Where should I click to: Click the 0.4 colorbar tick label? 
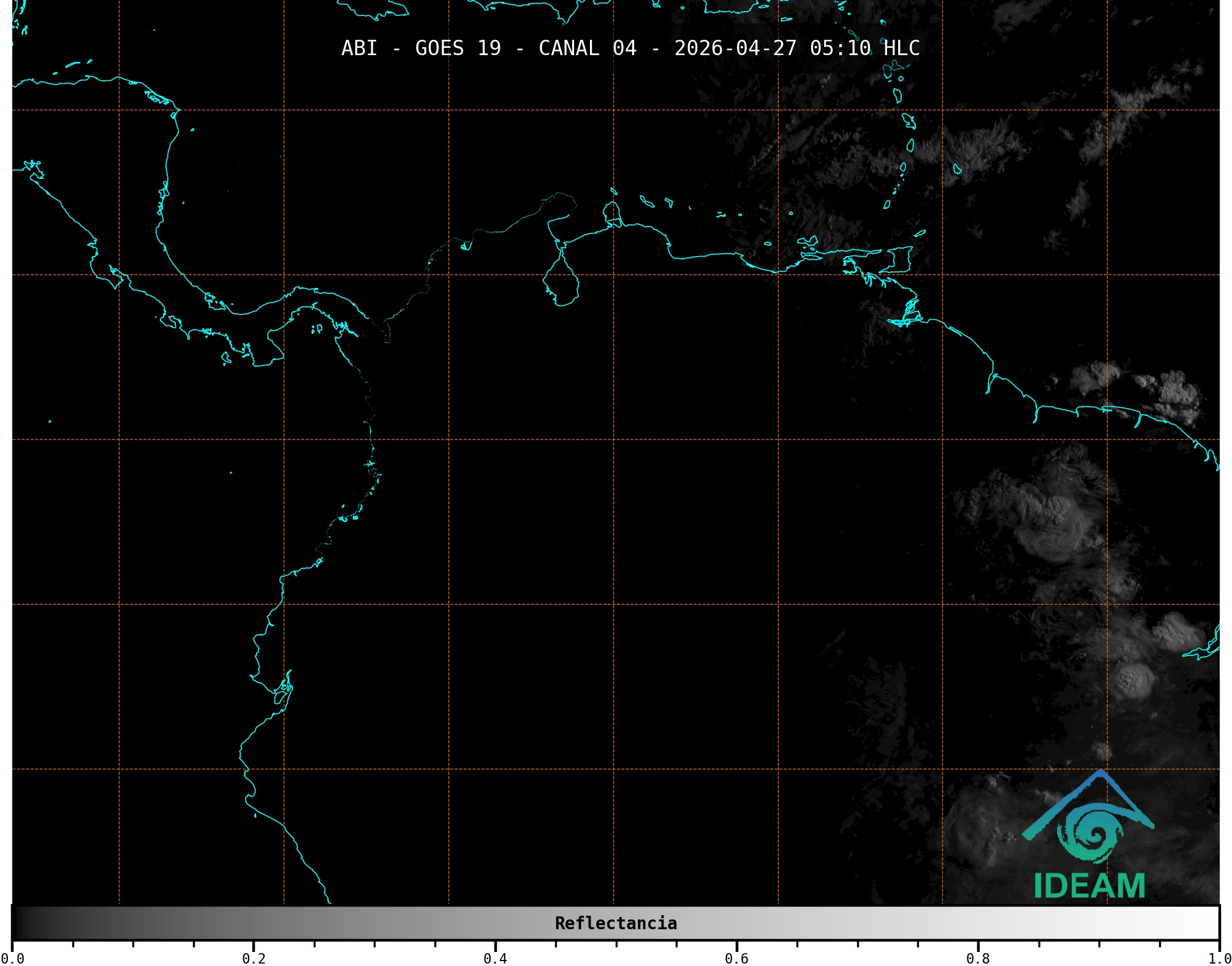(495, 959)
